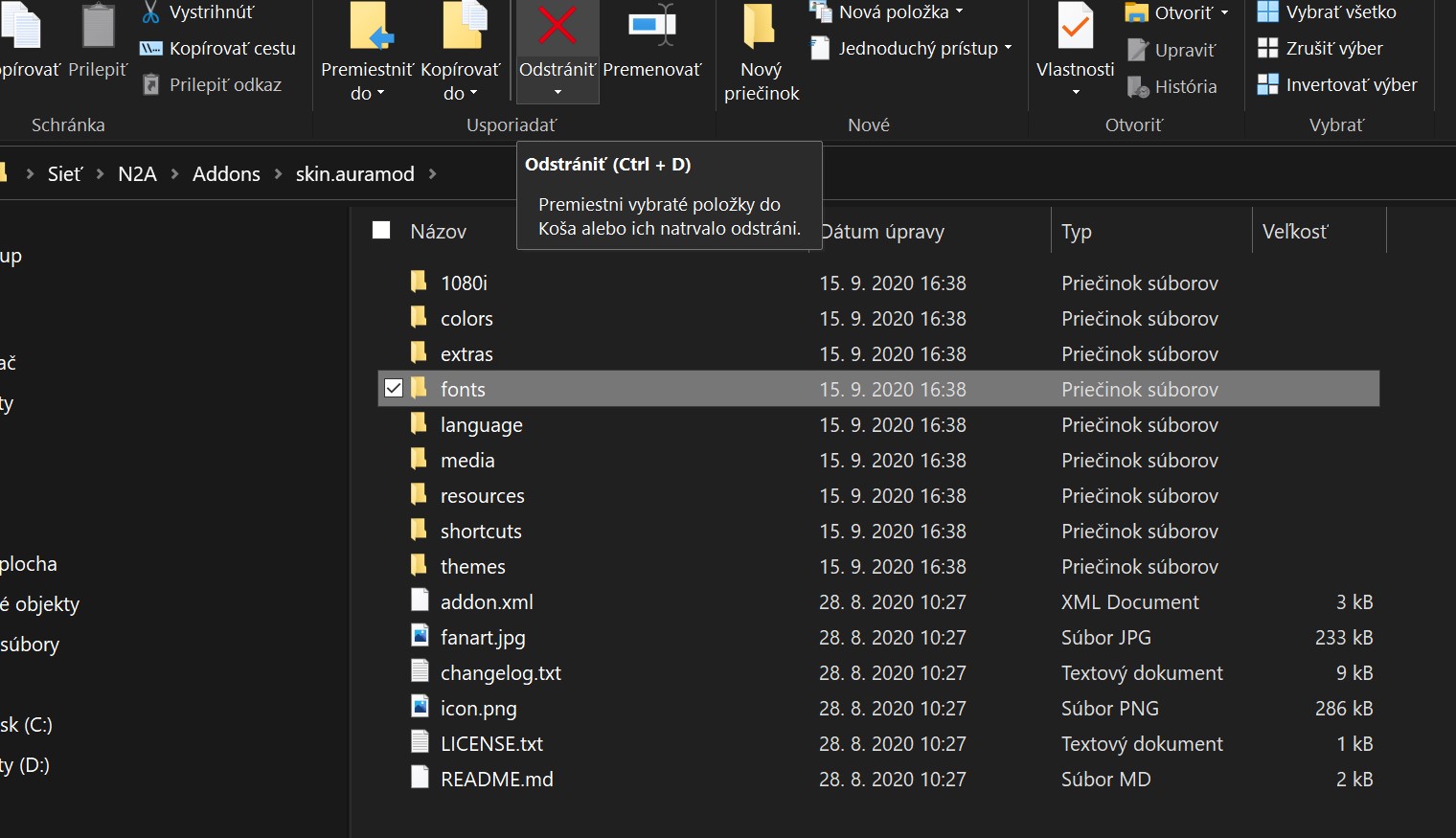Uncheck the fonts folder checkbox
Image resolution: width=1456 pixels, height=838 pixels.
[x=394, y=389]
